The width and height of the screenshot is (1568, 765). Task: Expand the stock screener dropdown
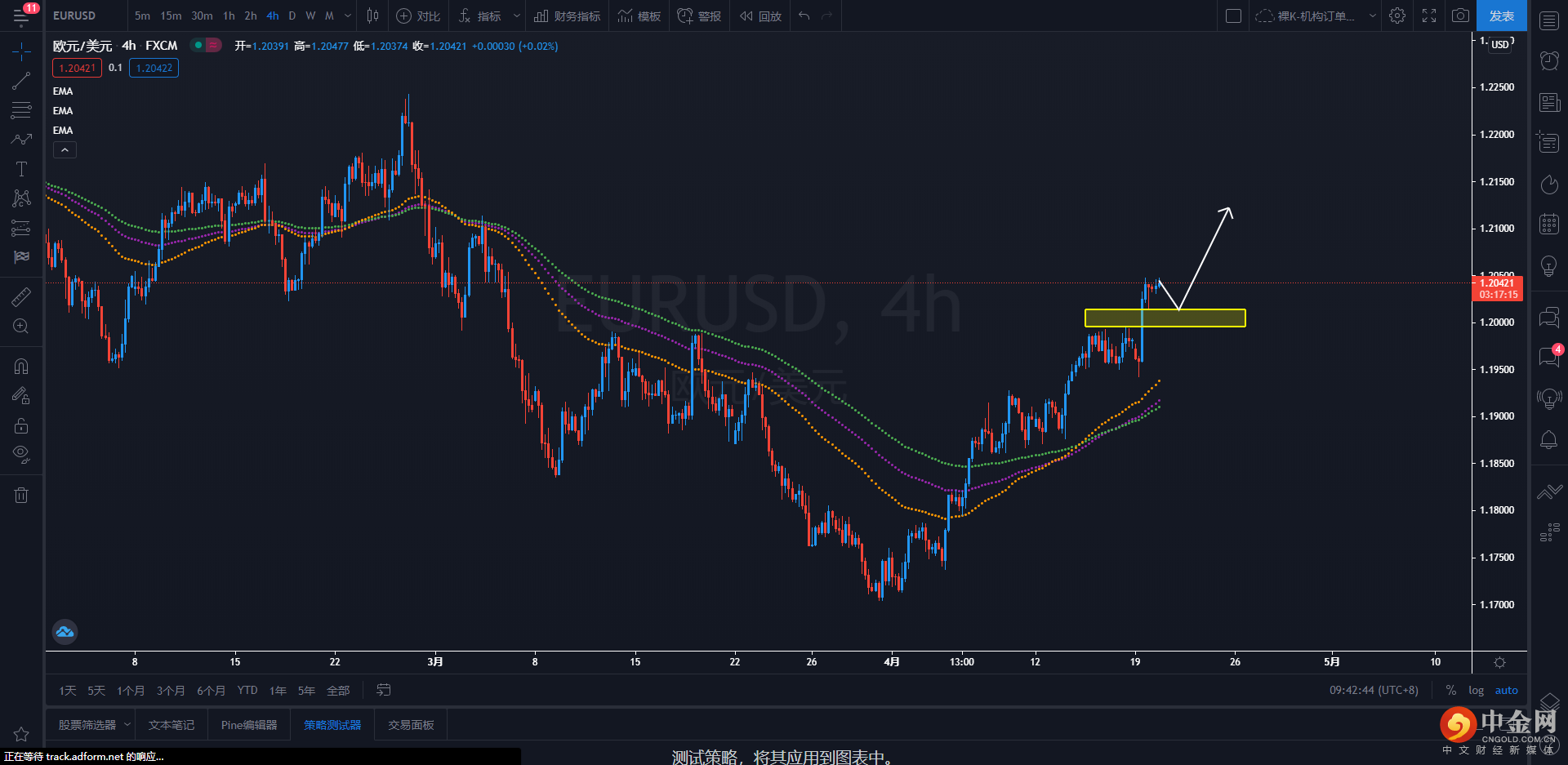point(127,724)
